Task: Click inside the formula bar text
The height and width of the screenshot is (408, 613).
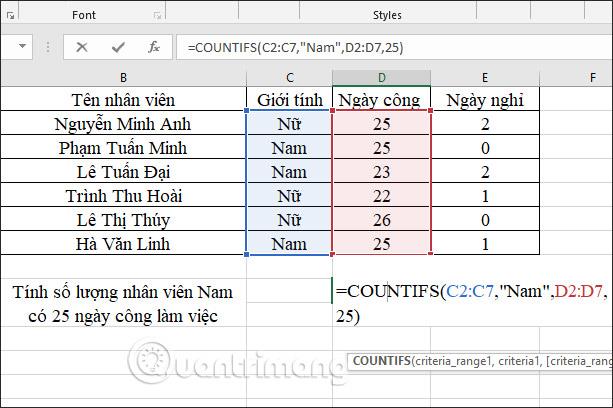Action: pyautogui.click(x=295, y=48)
